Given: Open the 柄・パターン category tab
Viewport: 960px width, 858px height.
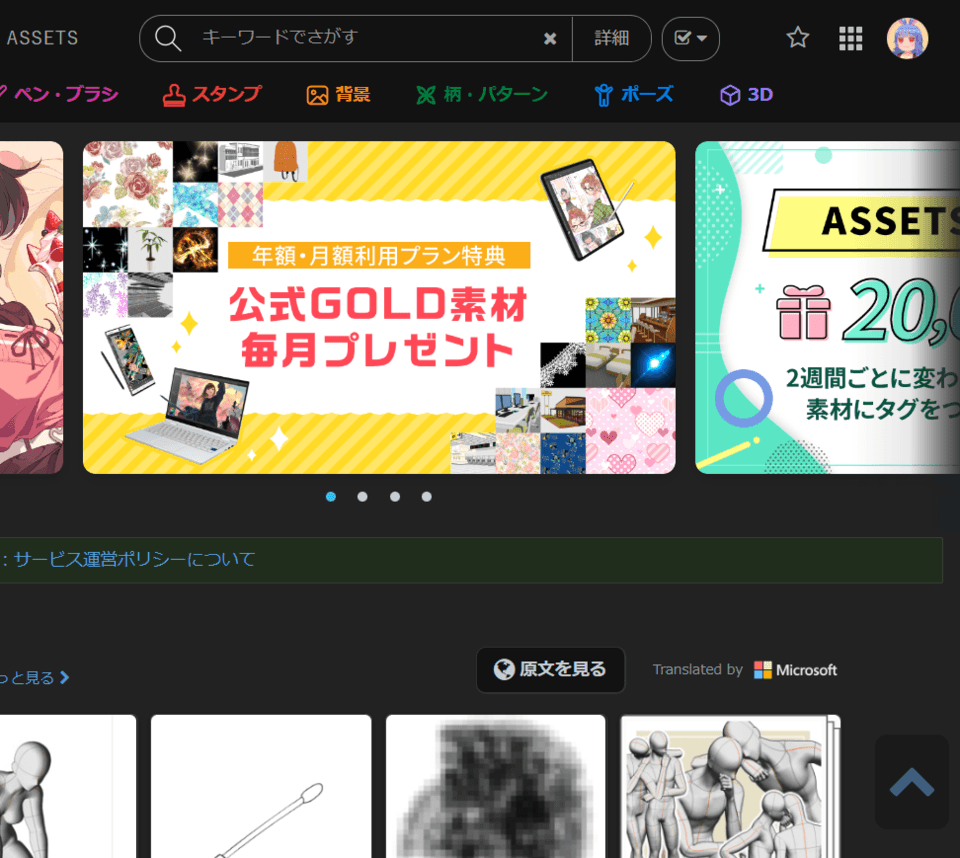Looking at the screenshot, I should click(482, 95).
